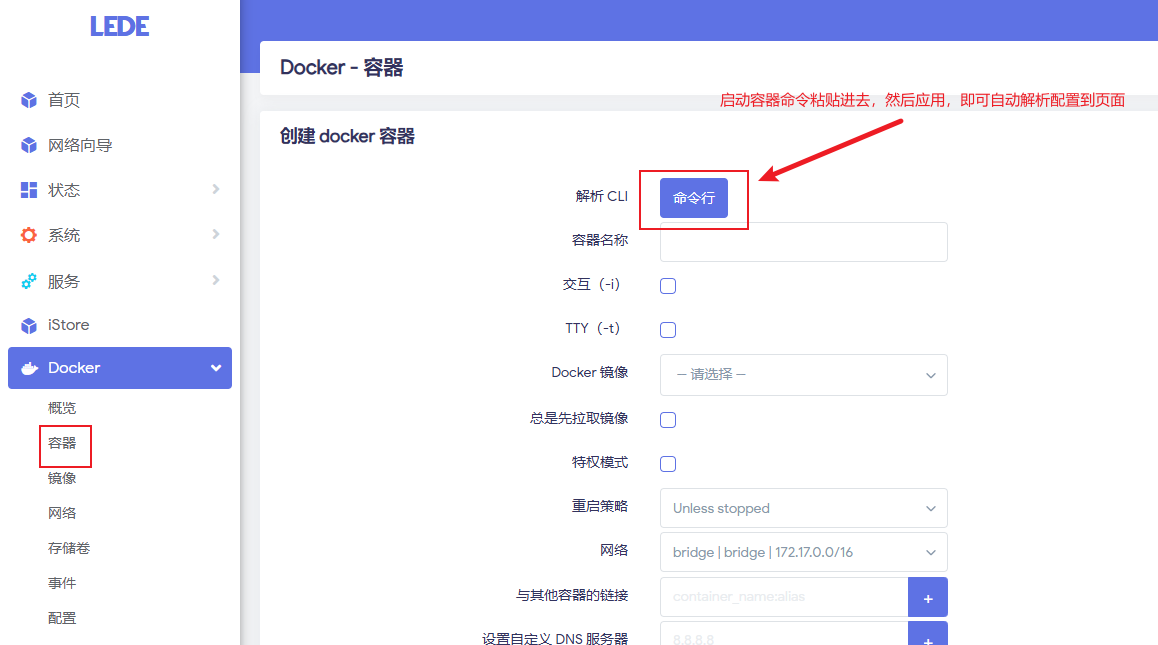Click the 首页 home cube icon
Image resolution: width=1158 pixels, height=645 pixels.
(29, 100)
